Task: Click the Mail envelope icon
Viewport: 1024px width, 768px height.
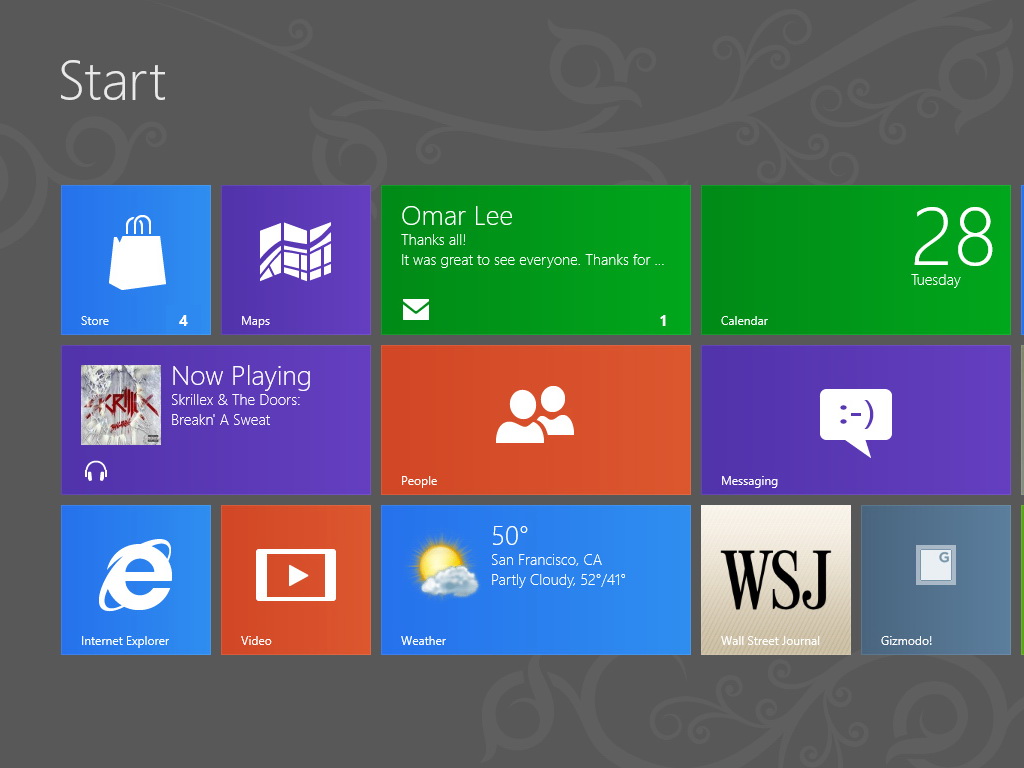Action: [x=416, y=310]
